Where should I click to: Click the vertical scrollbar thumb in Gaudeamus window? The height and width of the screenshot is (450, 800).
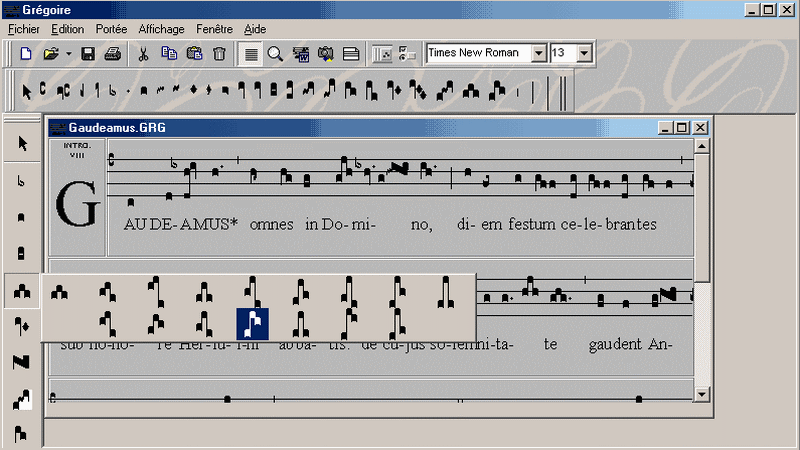click(x=702, y=218)
